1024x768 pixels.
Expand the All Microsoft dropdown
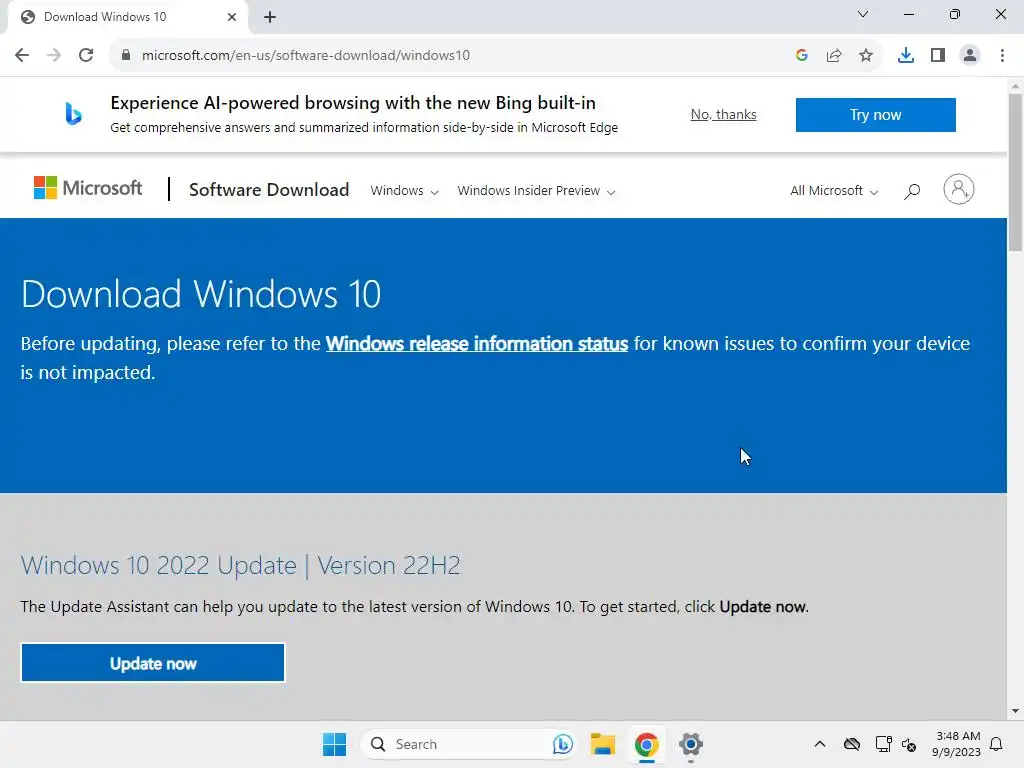point(834,191)
